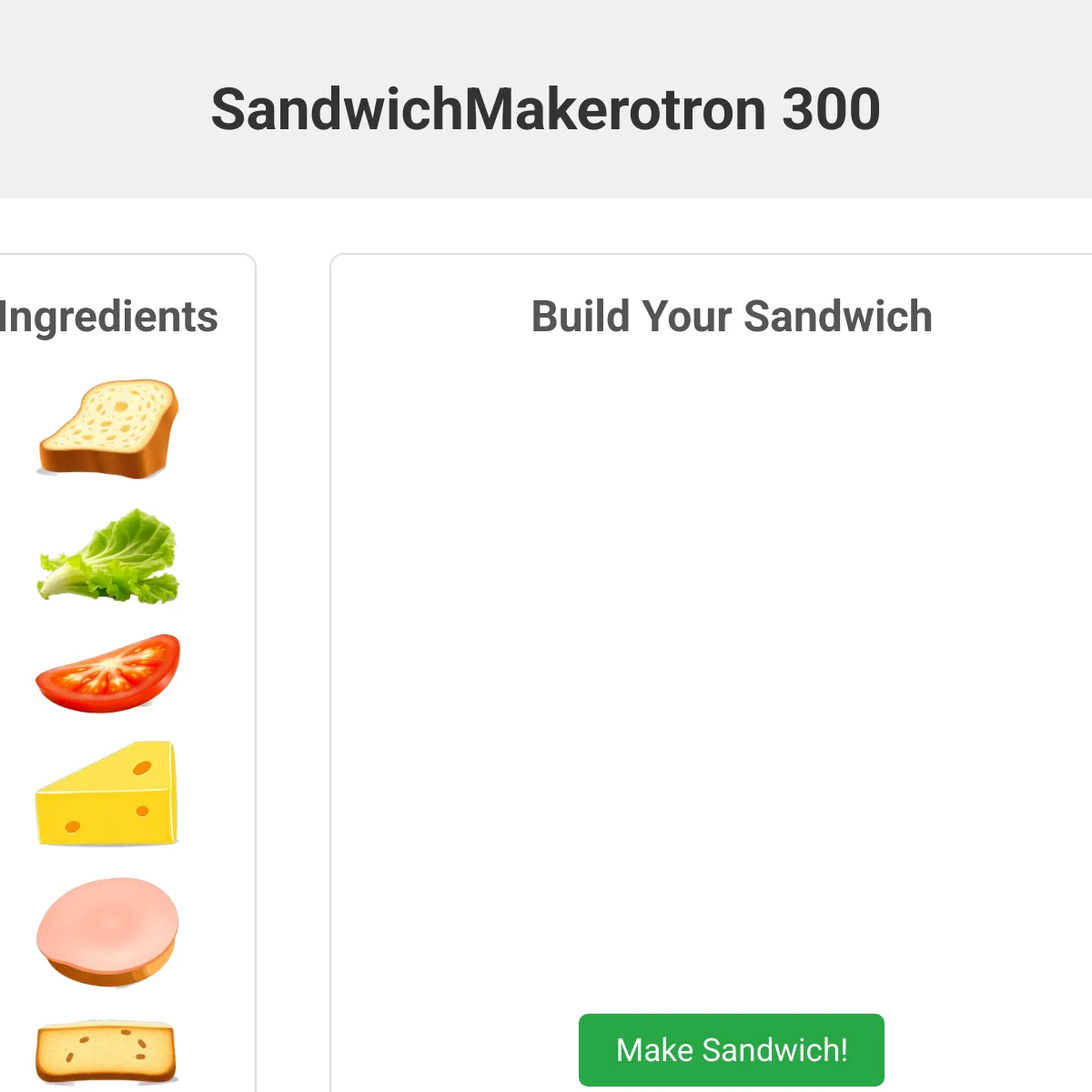Click the Make Sandwich! button
The image size is (1092, 1092).
pyautogui.click(x=732, y=1050)
